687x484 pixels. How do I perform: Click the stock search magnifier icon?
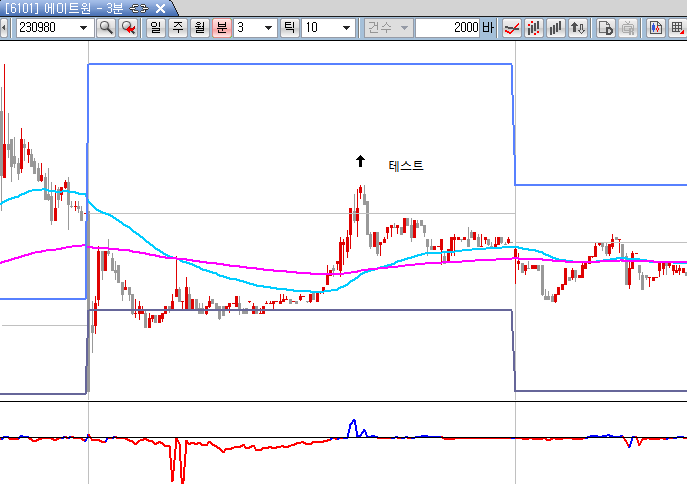coord(106,28)
